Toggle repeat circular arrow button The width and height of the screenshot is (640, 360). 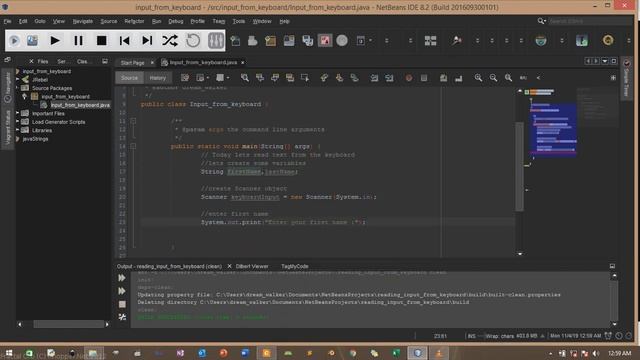click(193, 40)
